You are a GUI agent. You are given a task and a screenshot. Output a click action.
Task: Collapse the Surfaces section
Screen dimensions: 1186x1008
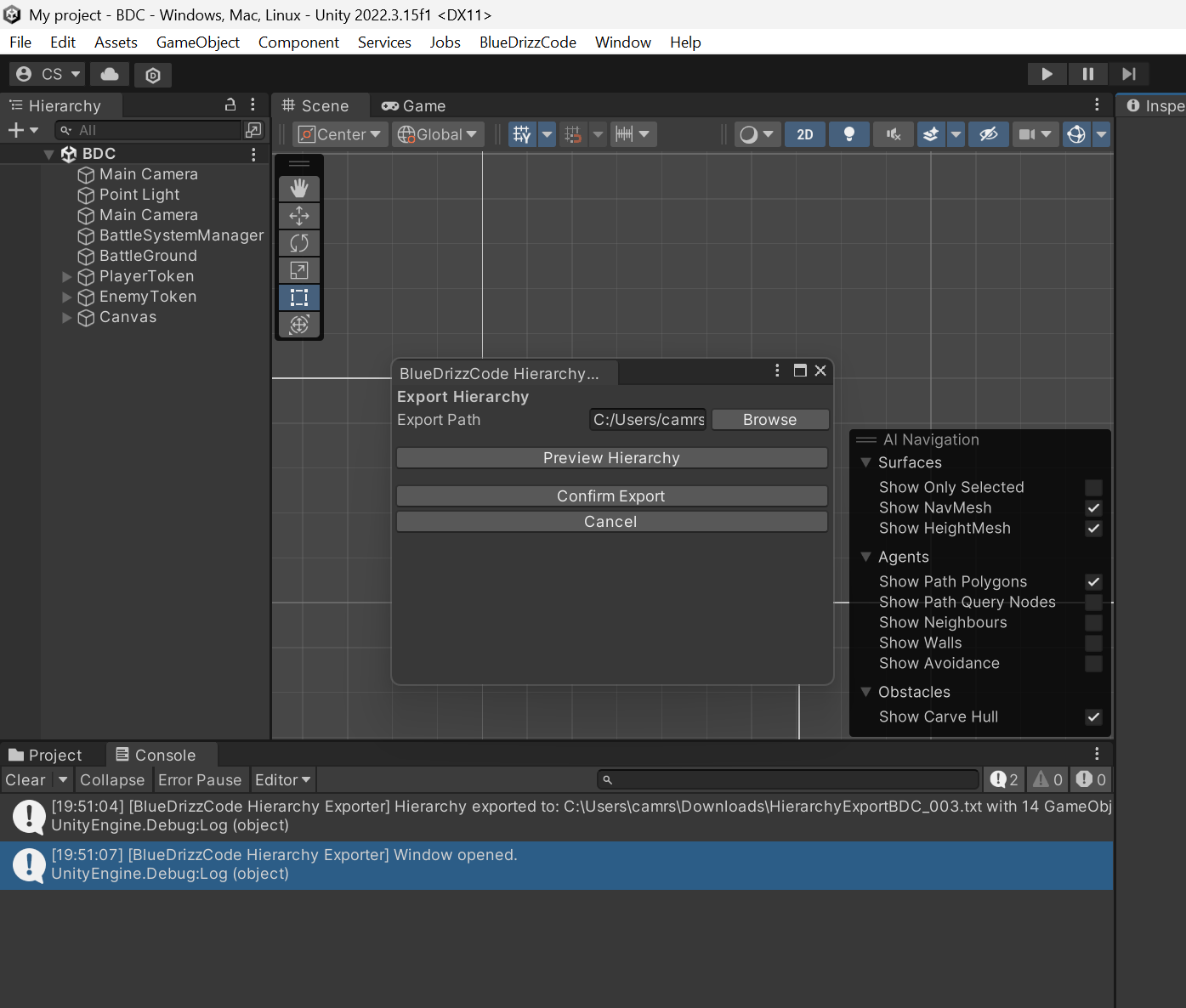coord(865,462)
